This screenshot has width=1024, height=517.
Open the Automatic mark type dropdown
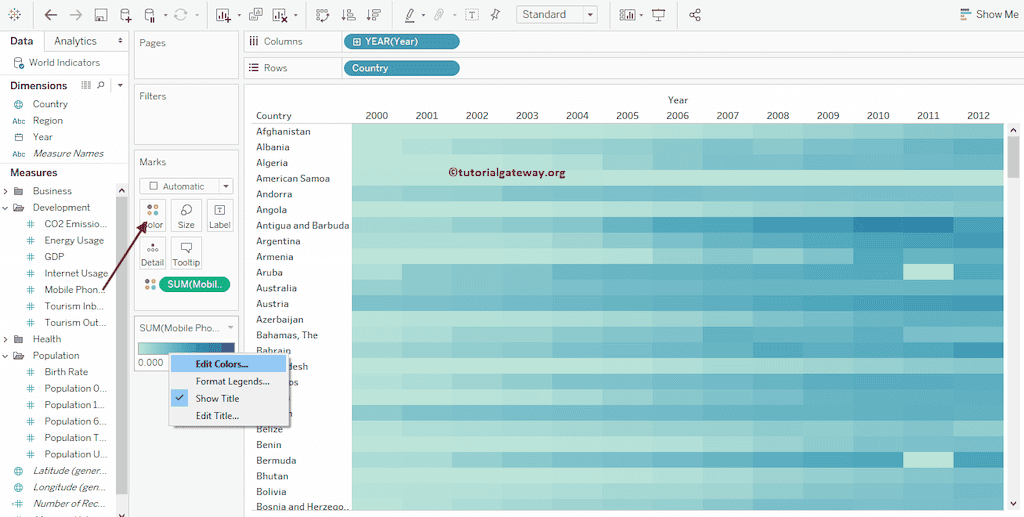186,186
